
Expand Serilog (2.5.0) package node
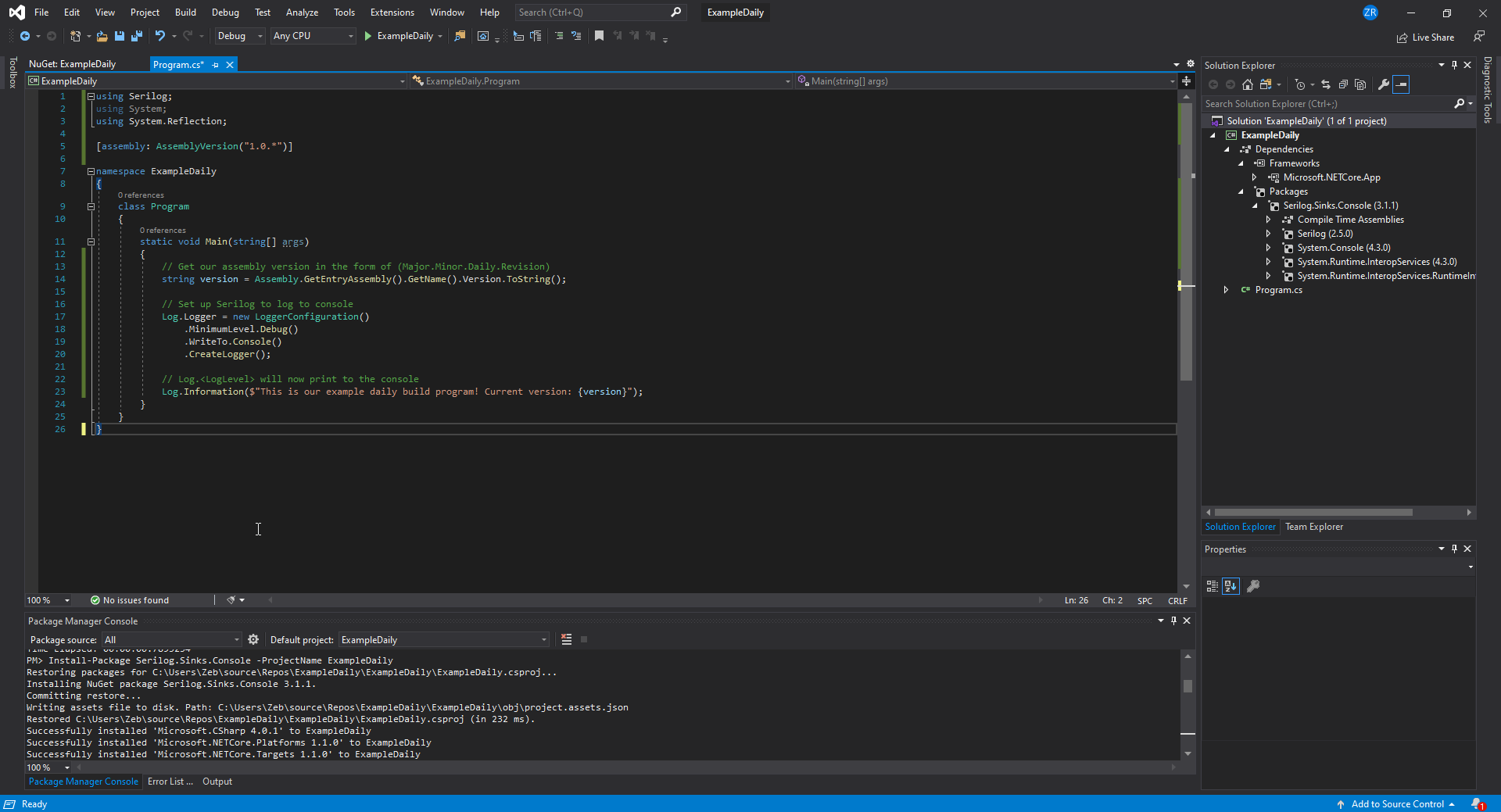1268,234
